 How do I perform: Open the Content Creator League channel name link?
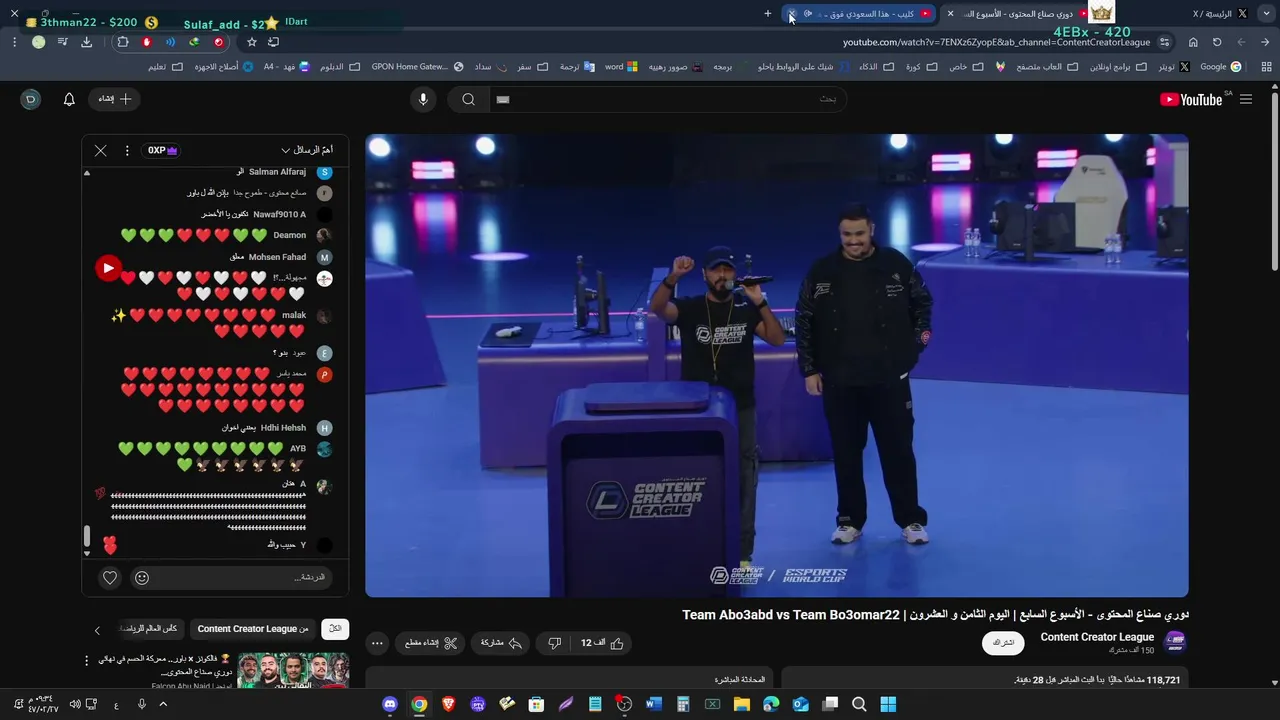[x=1097, y=637]
